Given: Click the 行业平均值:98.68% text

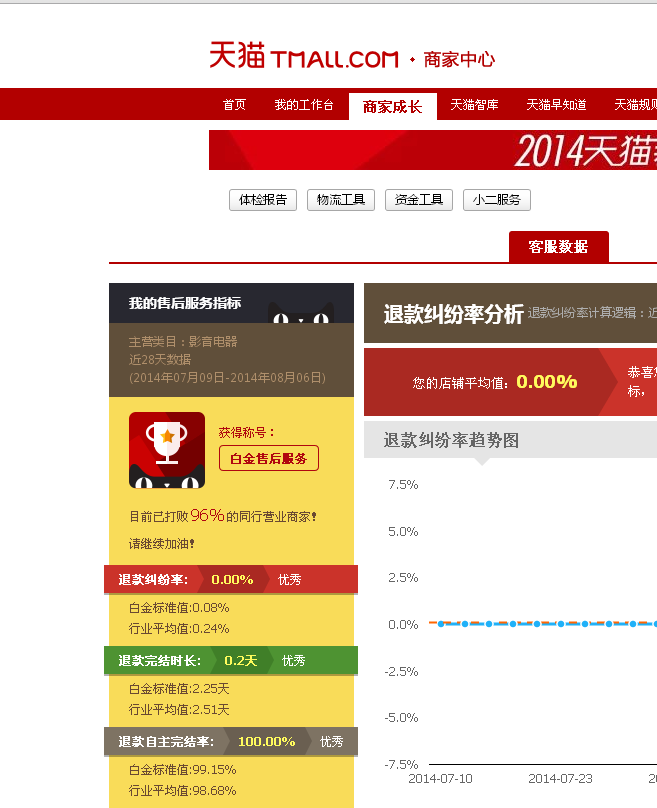Looking at the screenshot, I should (182, 790).
